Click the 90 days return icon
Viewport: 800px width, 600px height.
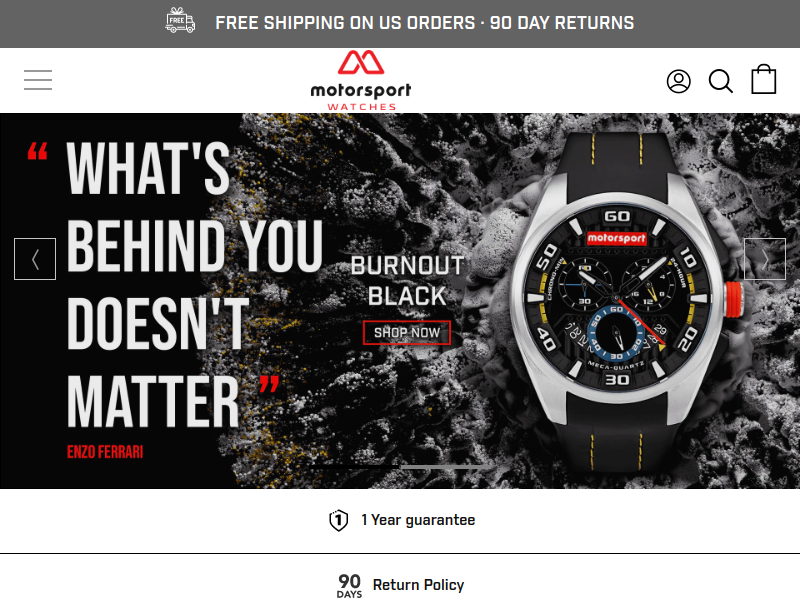pos(349,585)
